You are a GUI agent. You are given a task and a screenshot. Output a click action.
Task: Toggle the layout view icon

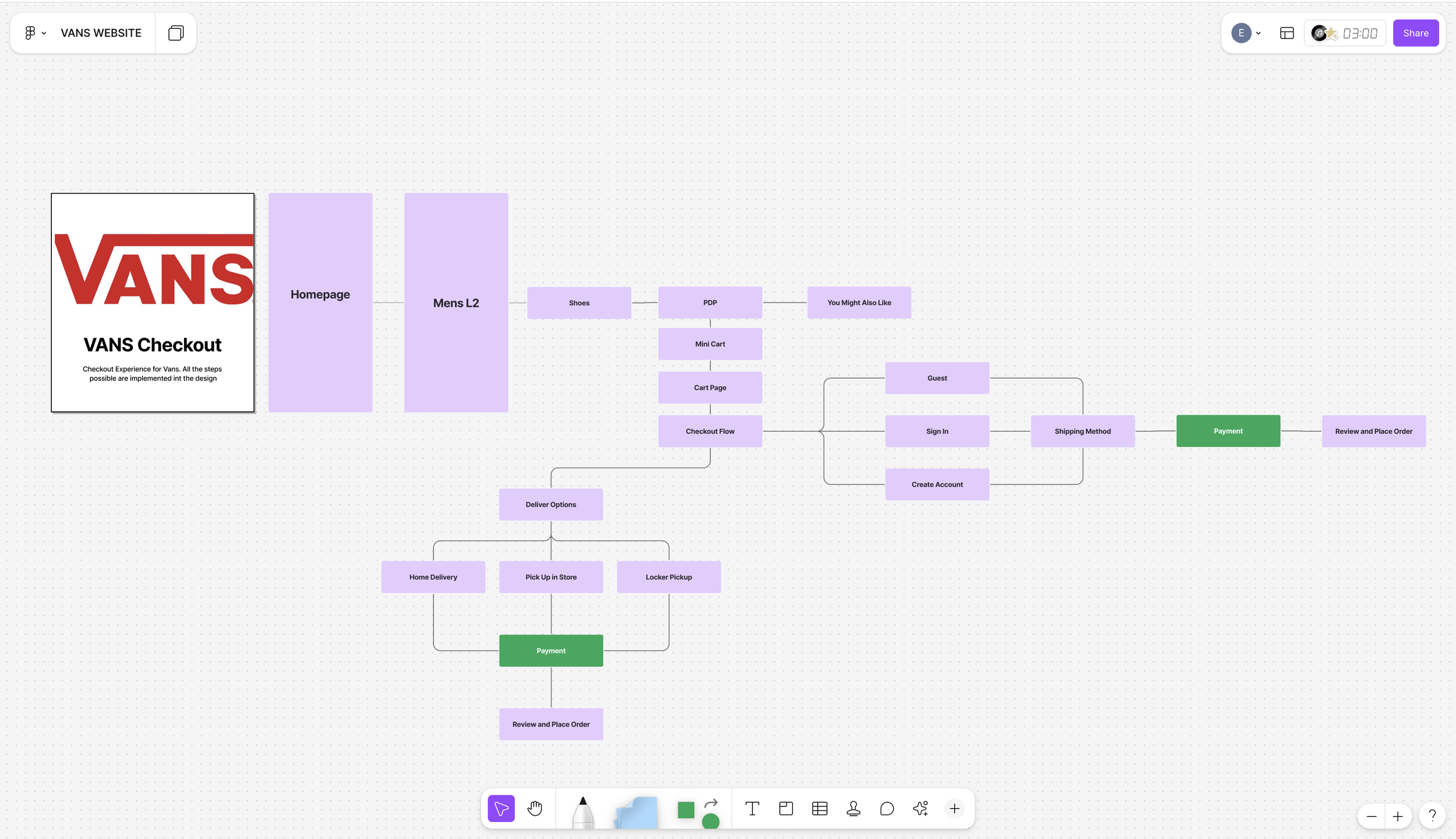coord(1287,33)
